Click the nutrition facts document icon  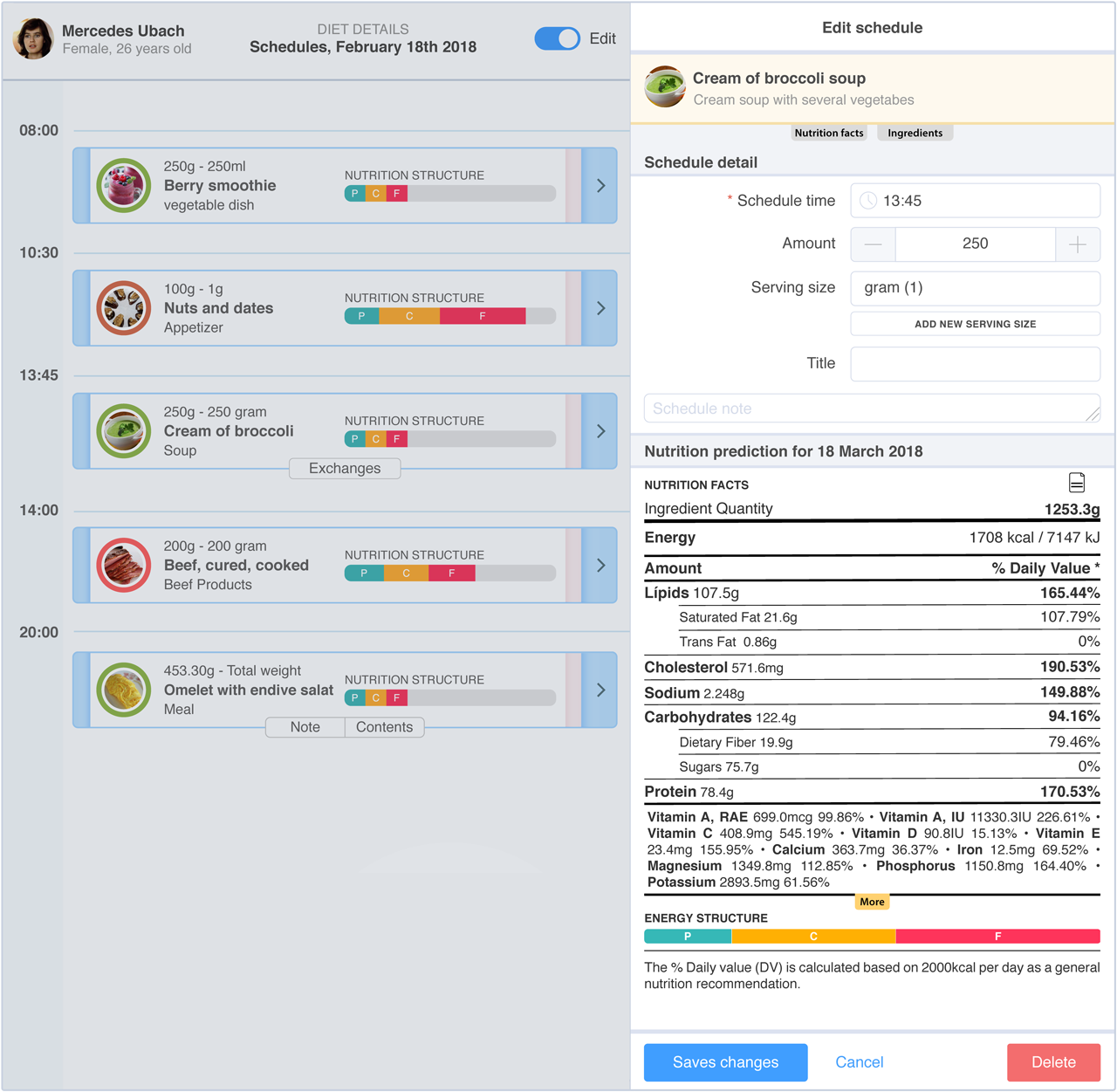coord(1077,483)
